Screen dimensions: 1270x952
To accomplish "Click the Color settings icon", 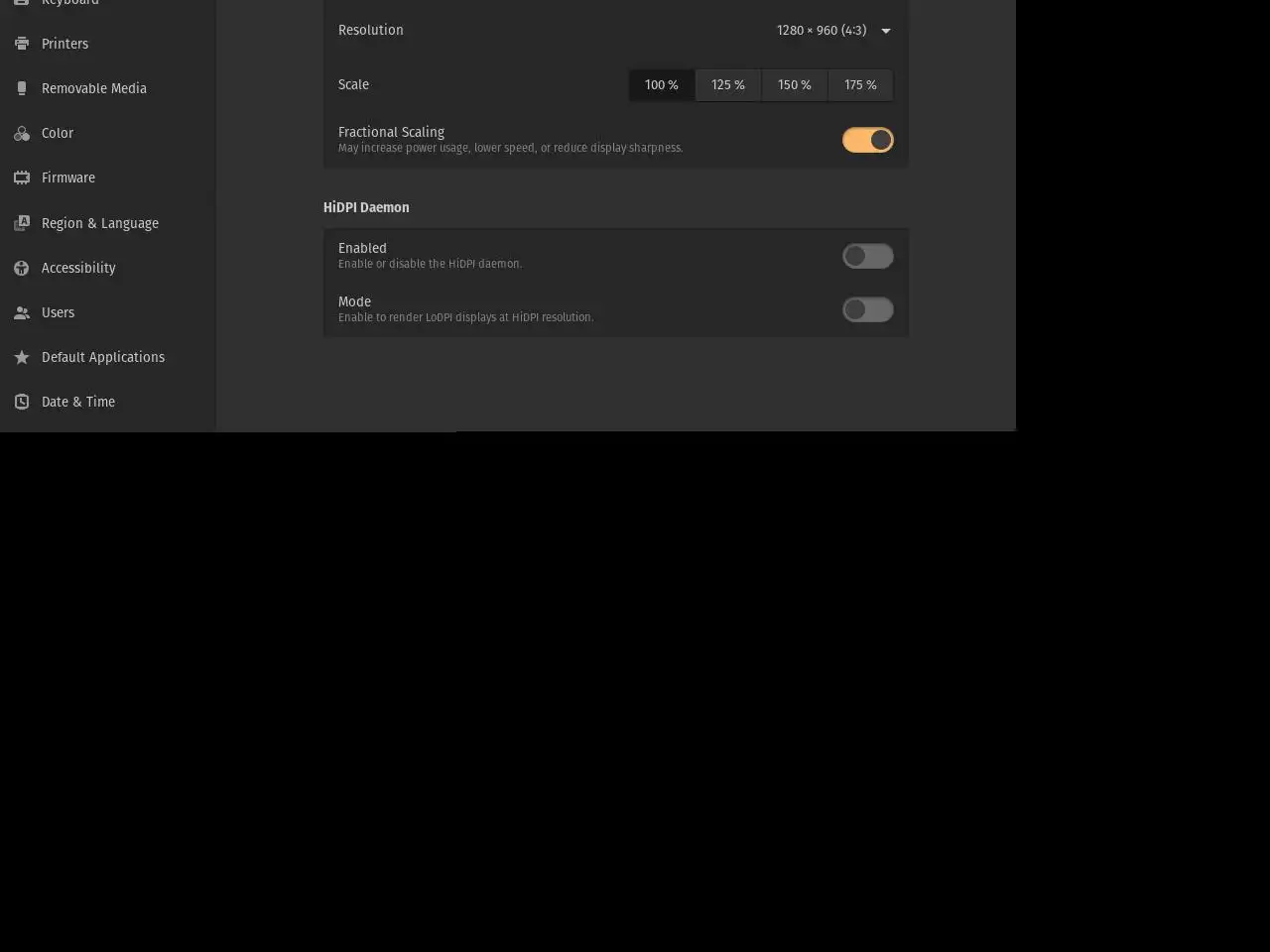I will point(22,133).
